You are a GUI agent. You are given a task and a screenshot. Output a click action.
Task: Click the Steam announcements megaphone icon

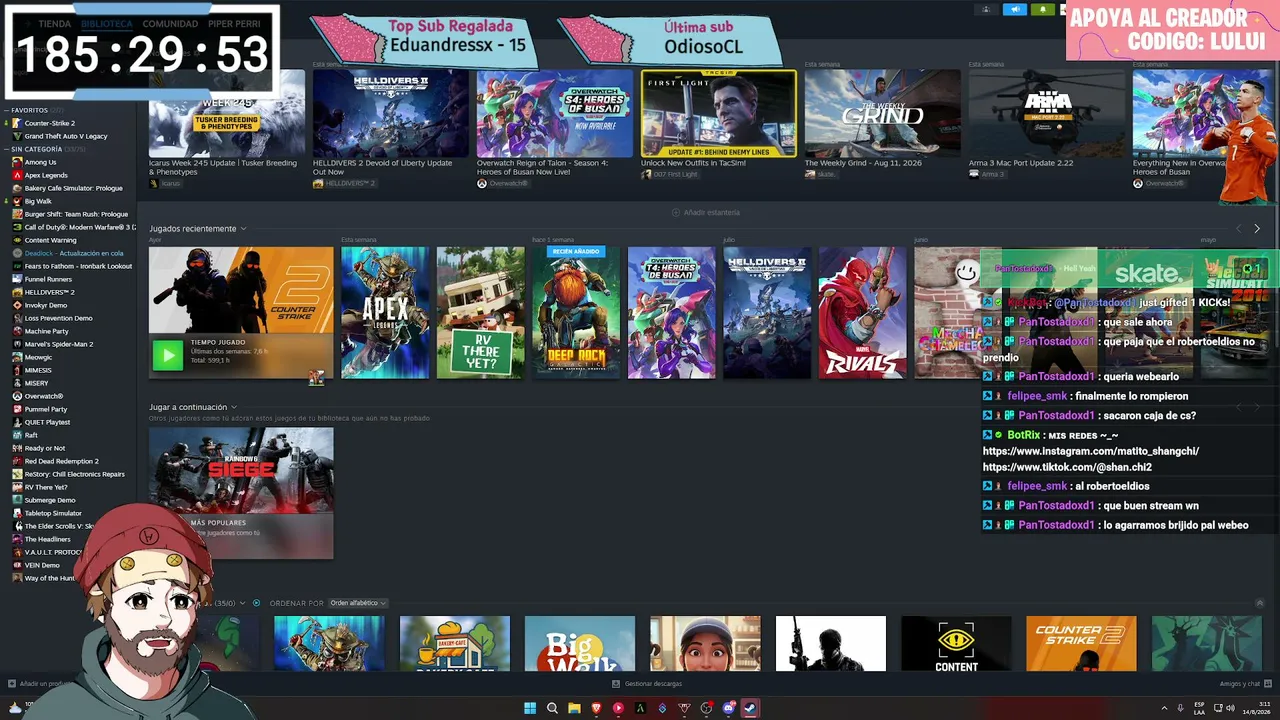[1015, 9]
